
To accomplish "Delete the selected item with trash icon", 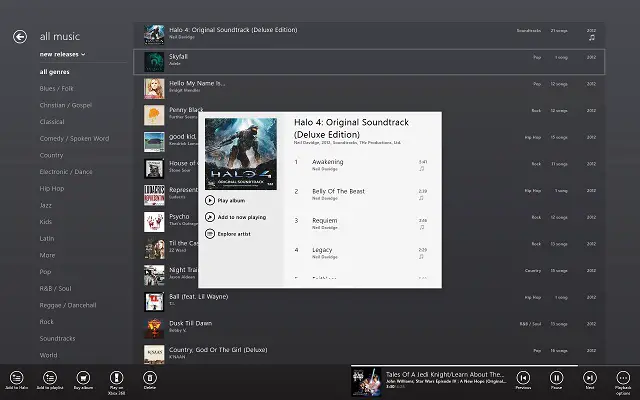I will [150, 378].
